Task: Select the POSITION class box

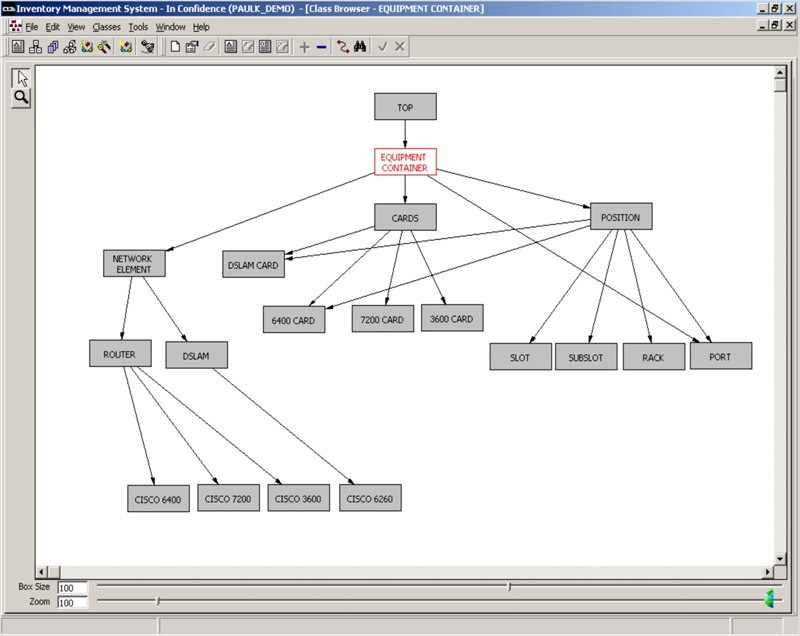Action: [621, 217]
